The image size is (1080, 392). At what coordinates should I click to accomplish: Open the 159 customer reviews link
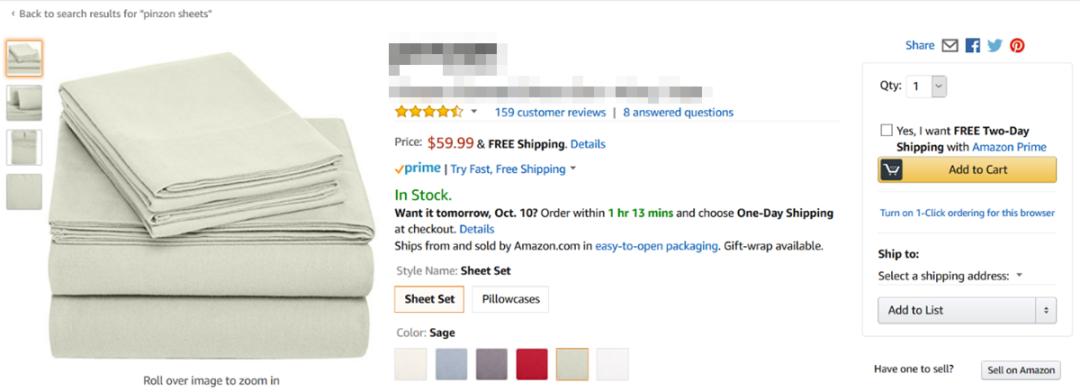[550, 112]
